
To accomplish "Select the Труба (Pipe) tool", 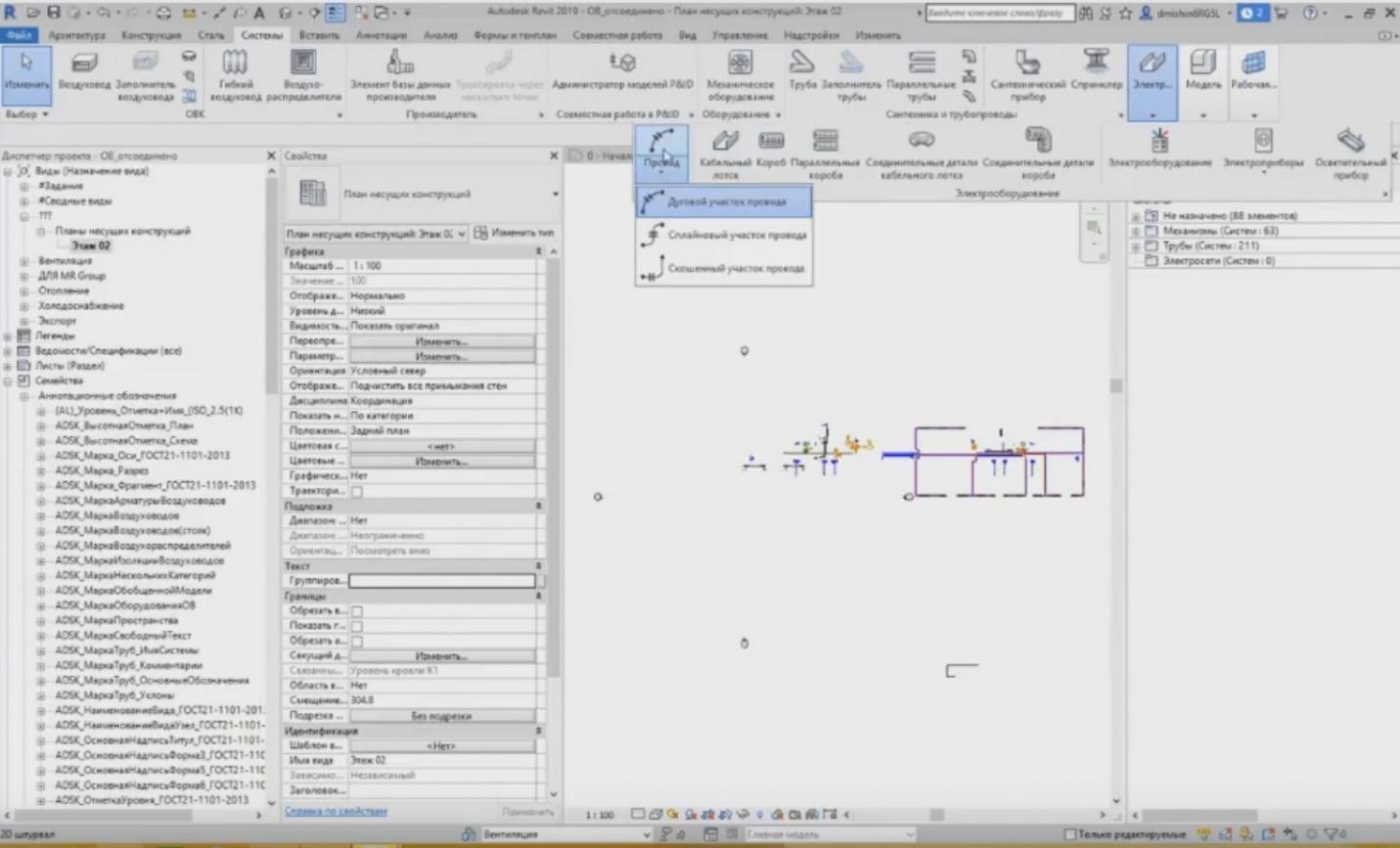I will 801,73.
